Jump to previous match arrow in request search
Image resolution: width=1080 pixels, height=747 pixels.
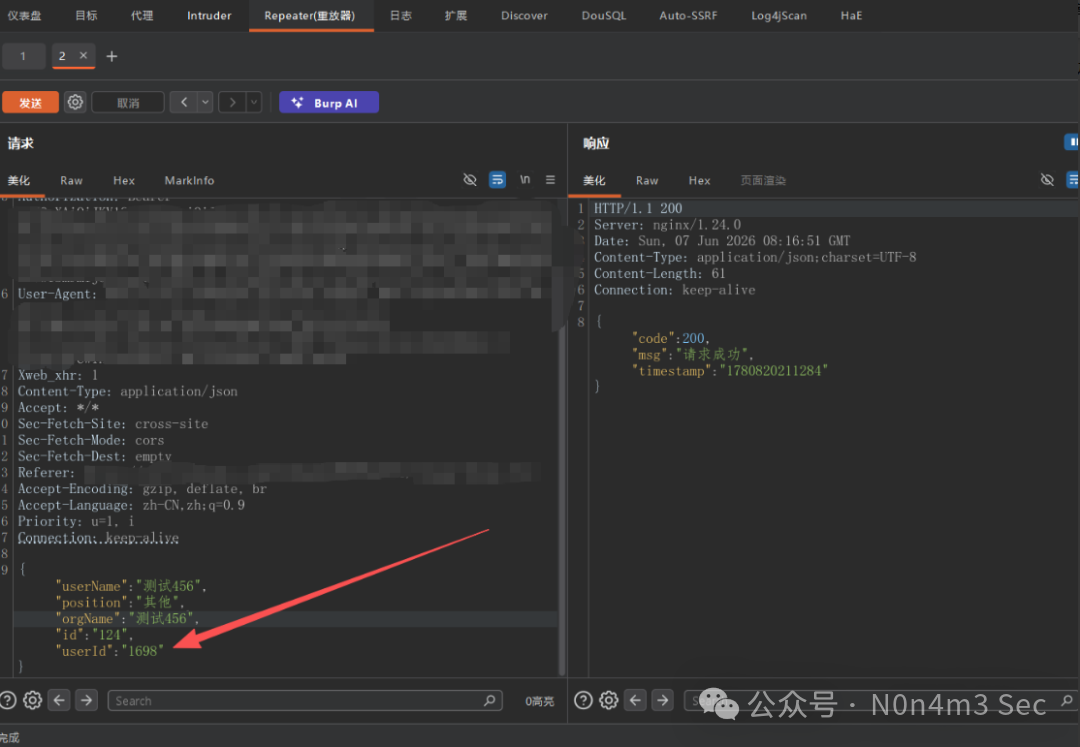(59, 701)
